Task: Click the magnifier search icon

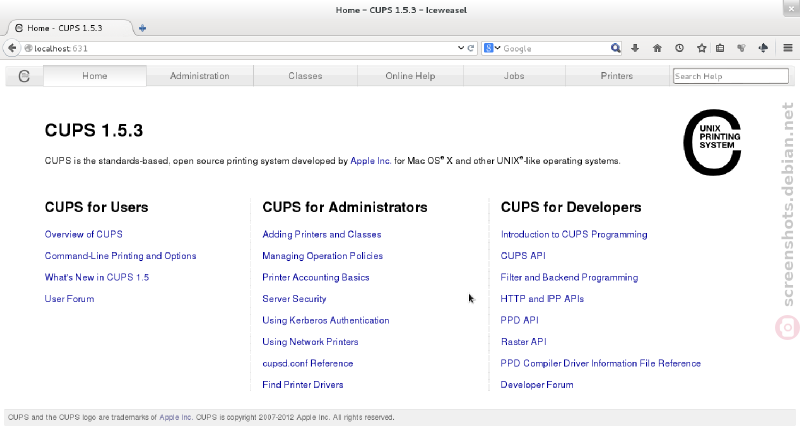Action: click(616, 48)
